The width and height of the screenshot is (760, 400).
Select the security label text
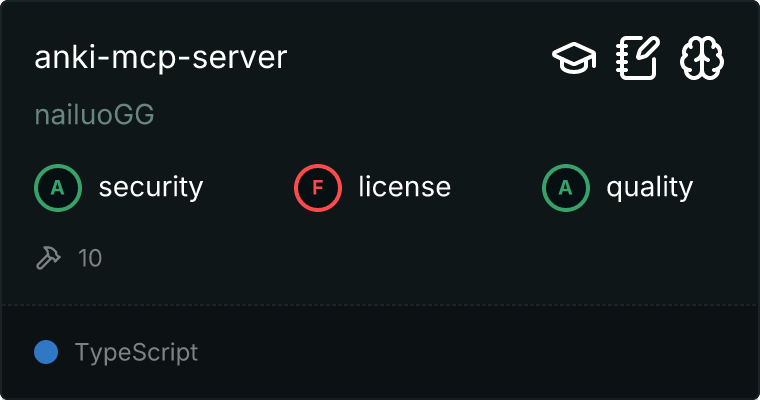pos(150,187)
